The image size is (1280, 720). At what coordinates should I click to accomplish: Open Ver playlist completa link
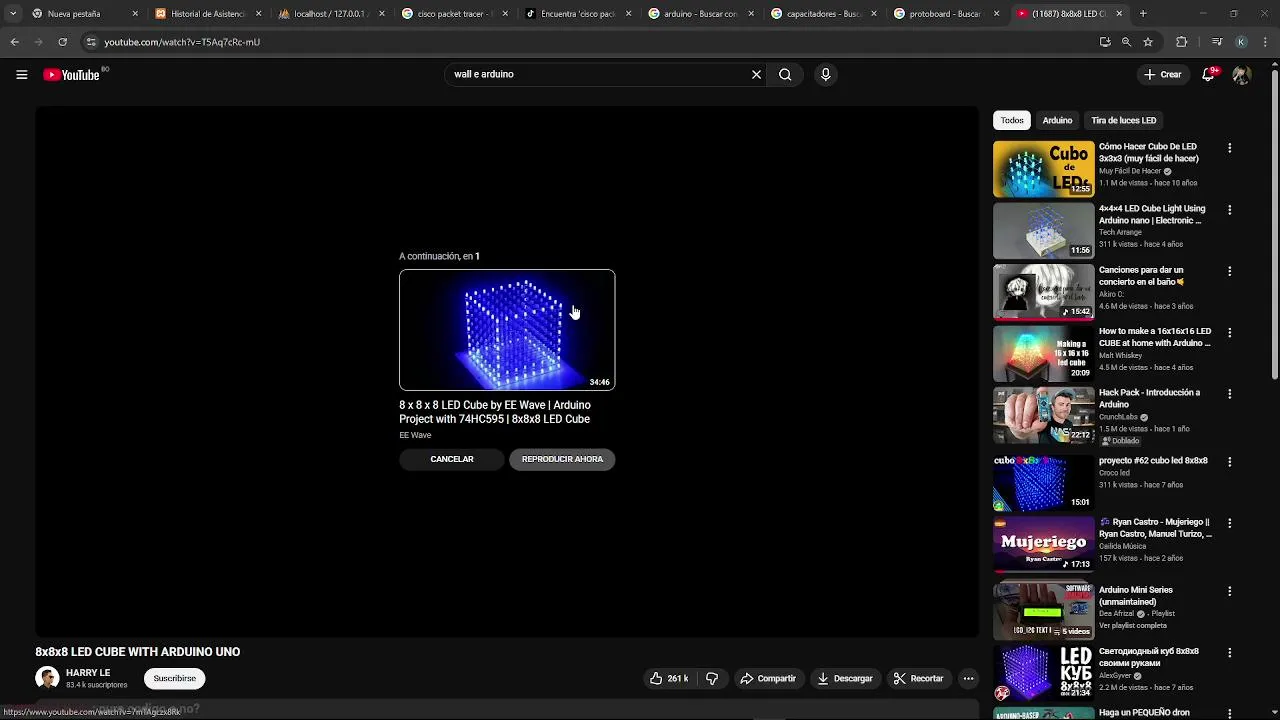click(1133, 625)
